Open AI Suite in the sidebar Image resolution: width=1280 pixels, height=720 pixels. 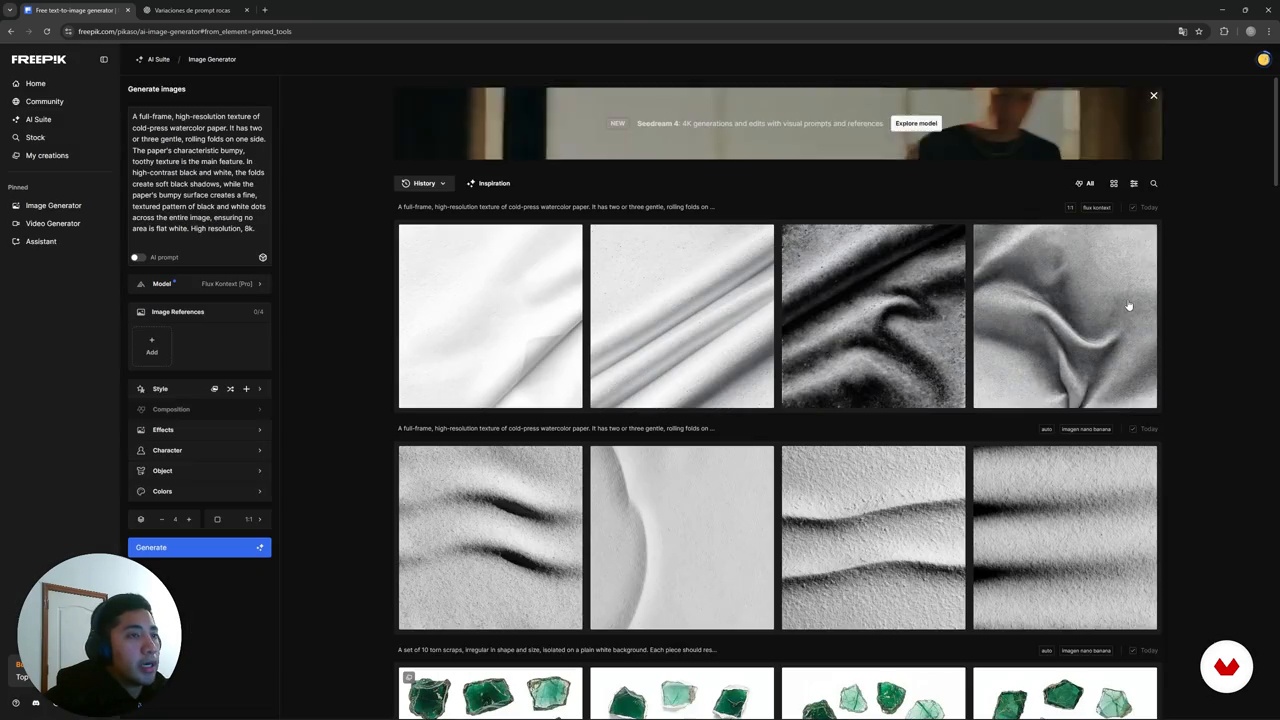tap(32, 119)
